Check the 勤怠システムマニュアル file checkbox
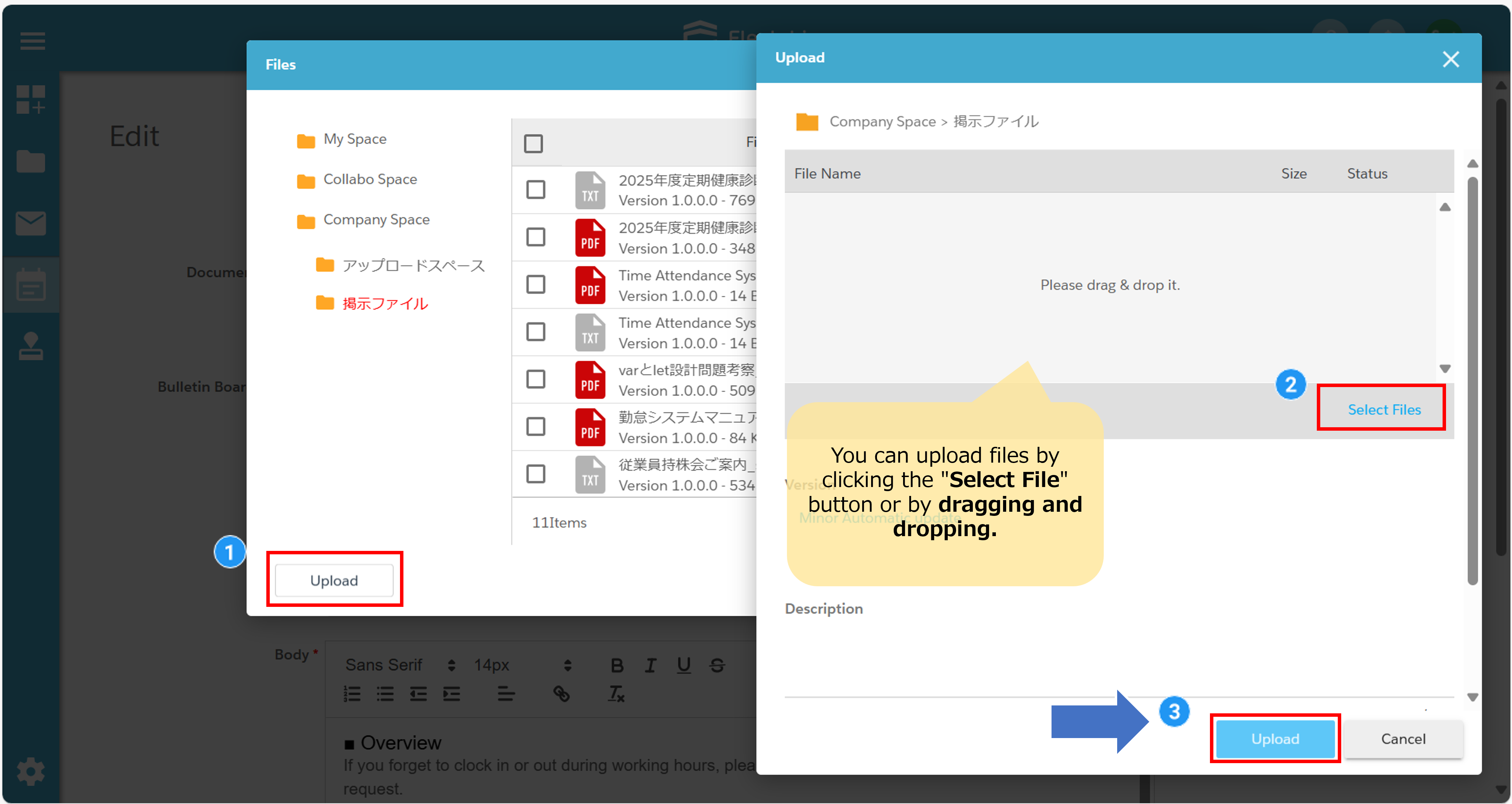Image resolution: width=1512 pixels, height=804 pixels. (536, 427)
